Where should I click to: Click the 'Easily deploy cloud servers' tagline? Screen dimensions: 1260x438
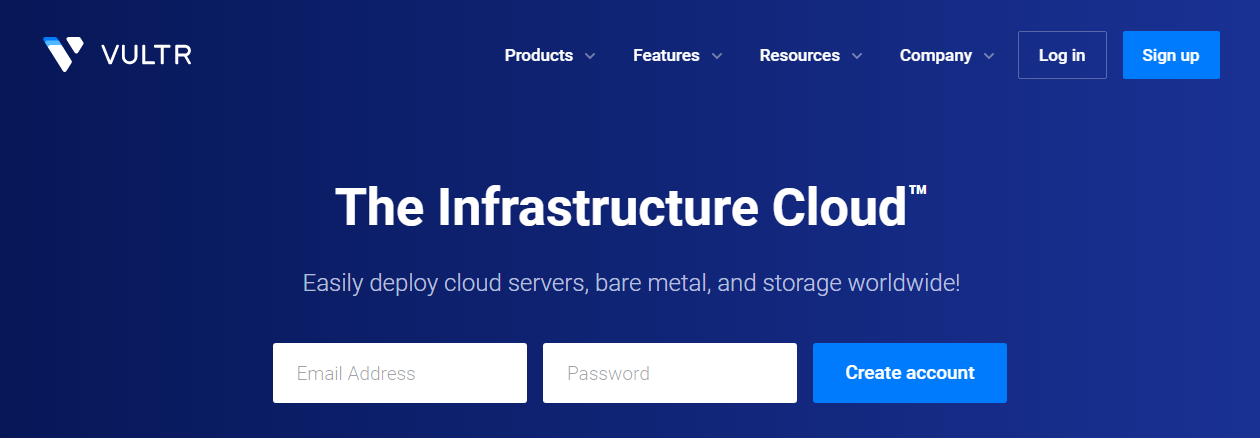631,283
